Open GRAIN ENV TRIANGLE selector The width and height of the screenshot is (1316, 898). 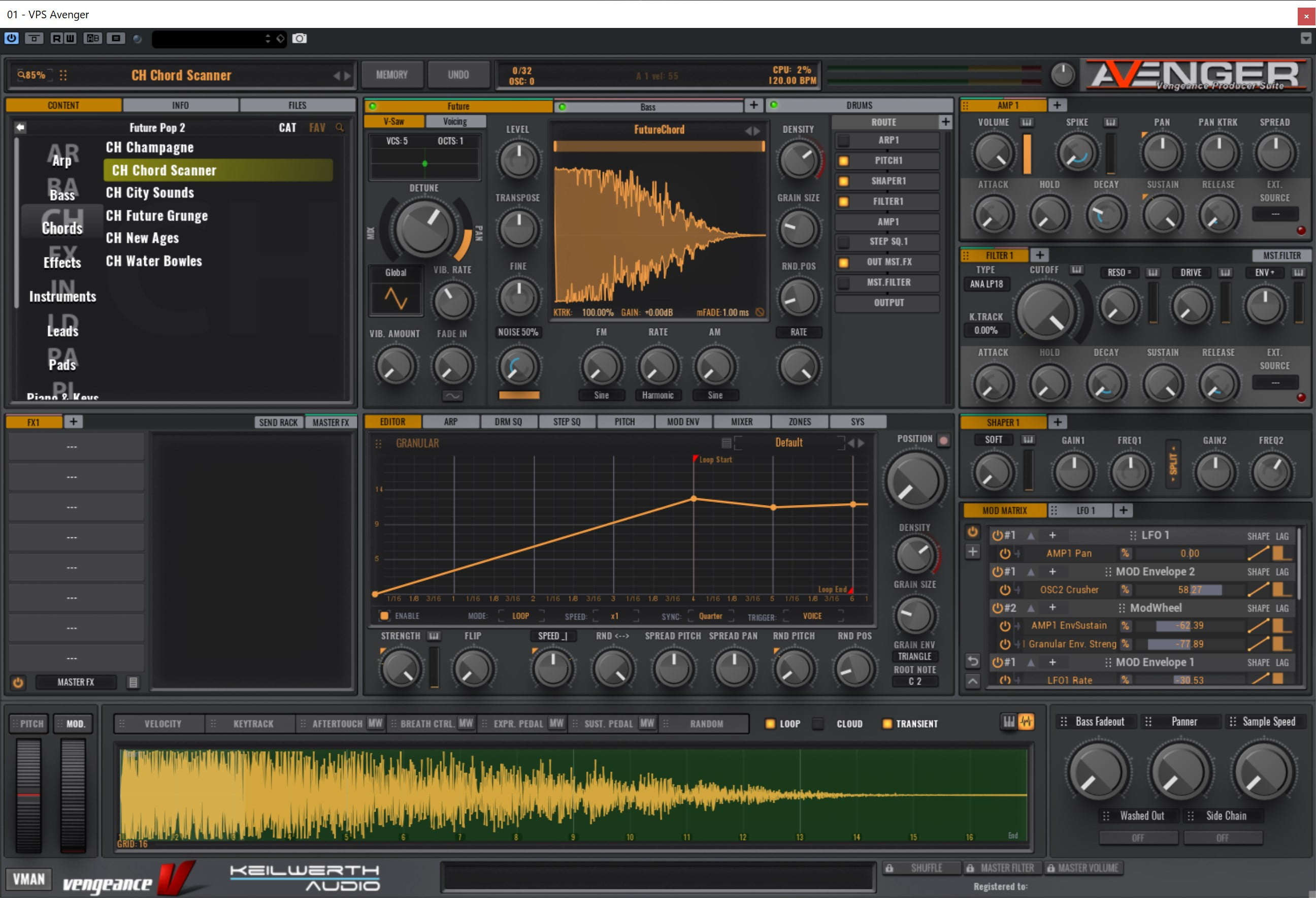914,657
